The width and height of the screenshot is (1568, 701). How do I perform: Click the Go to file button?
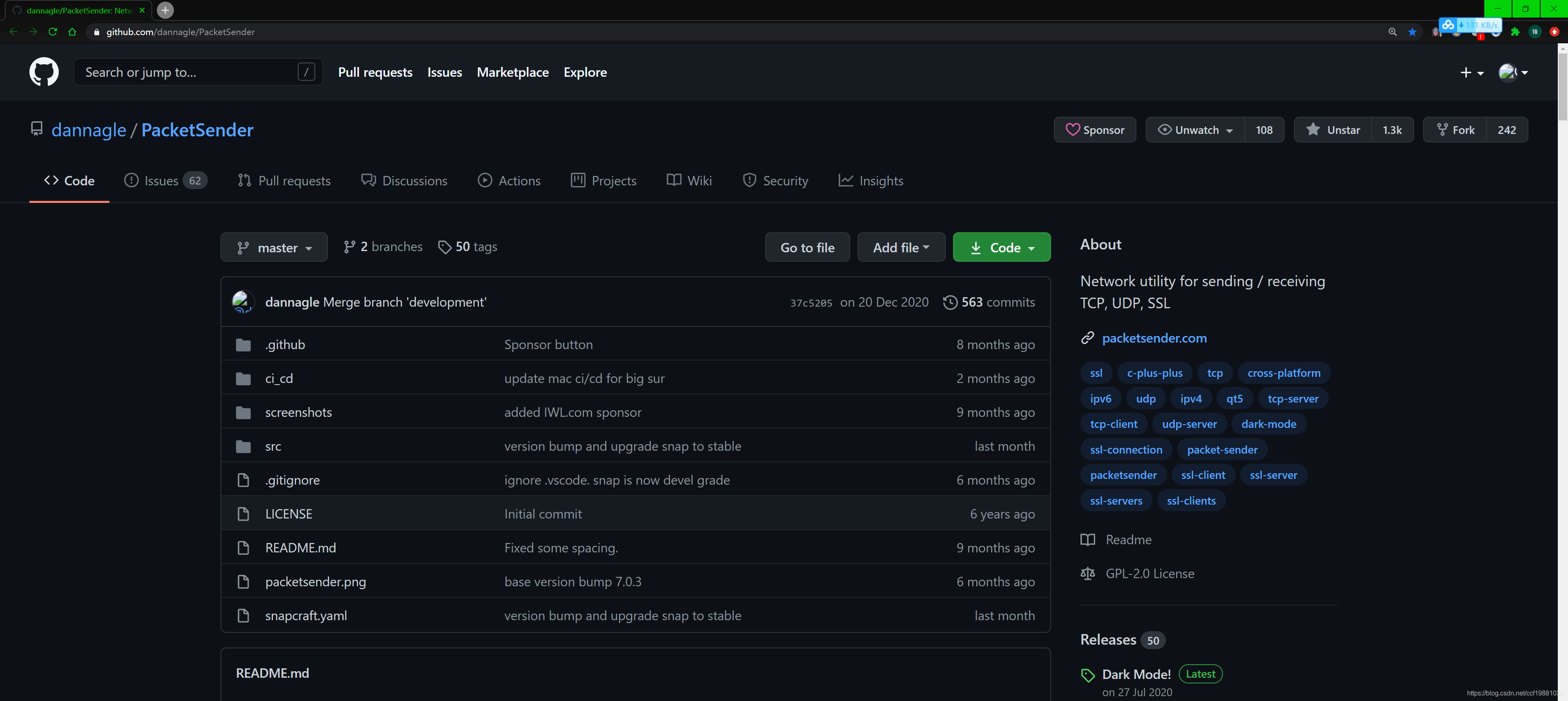pos(807,247)
